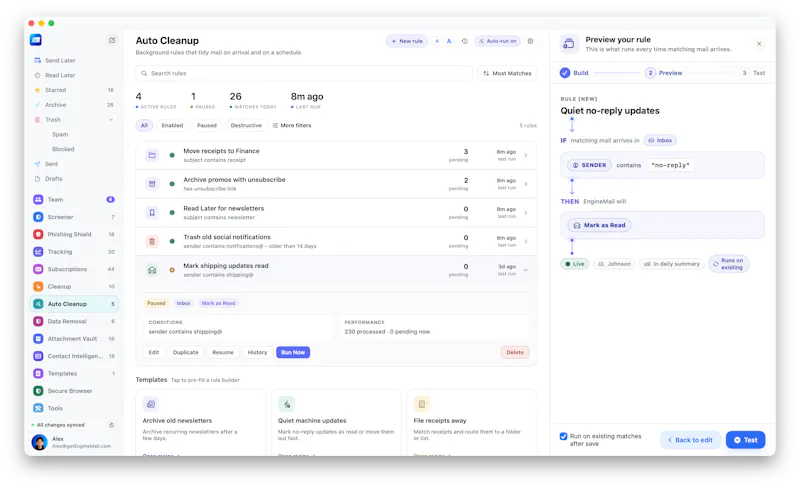
Task: Open Data Removal
Action: pos(67,321)
